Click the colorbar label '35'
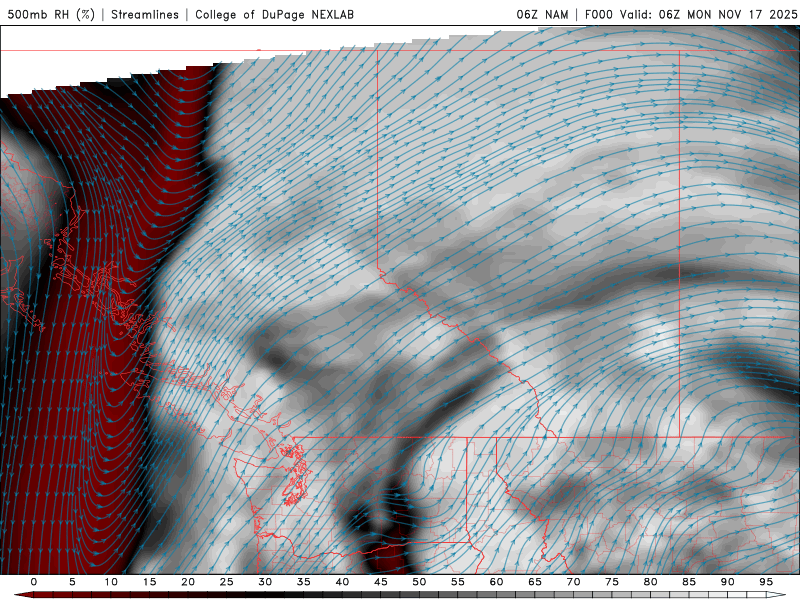Viewport: 800px width, 600px height. [304, 582]
